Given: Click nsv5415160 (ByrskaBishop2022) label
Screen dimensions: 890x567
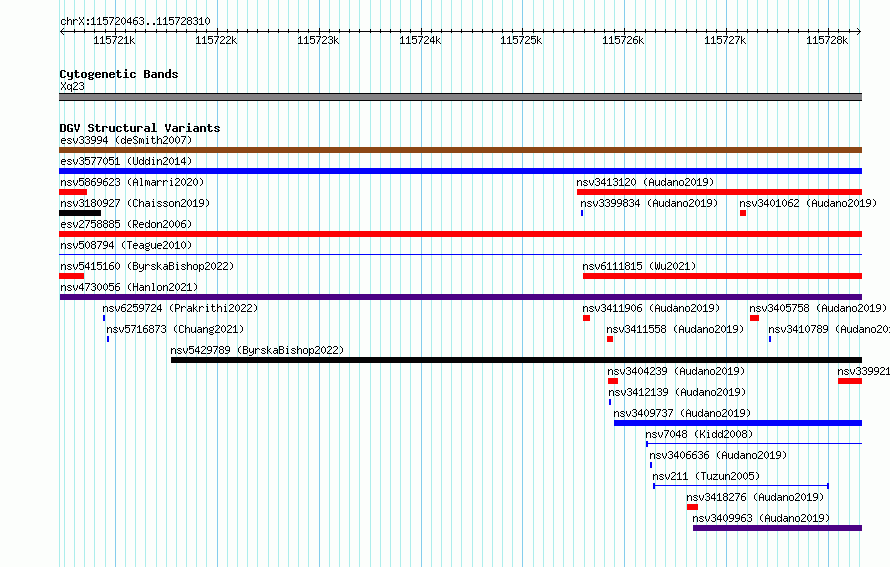Looking at the screenshot, I should (147, 266).
